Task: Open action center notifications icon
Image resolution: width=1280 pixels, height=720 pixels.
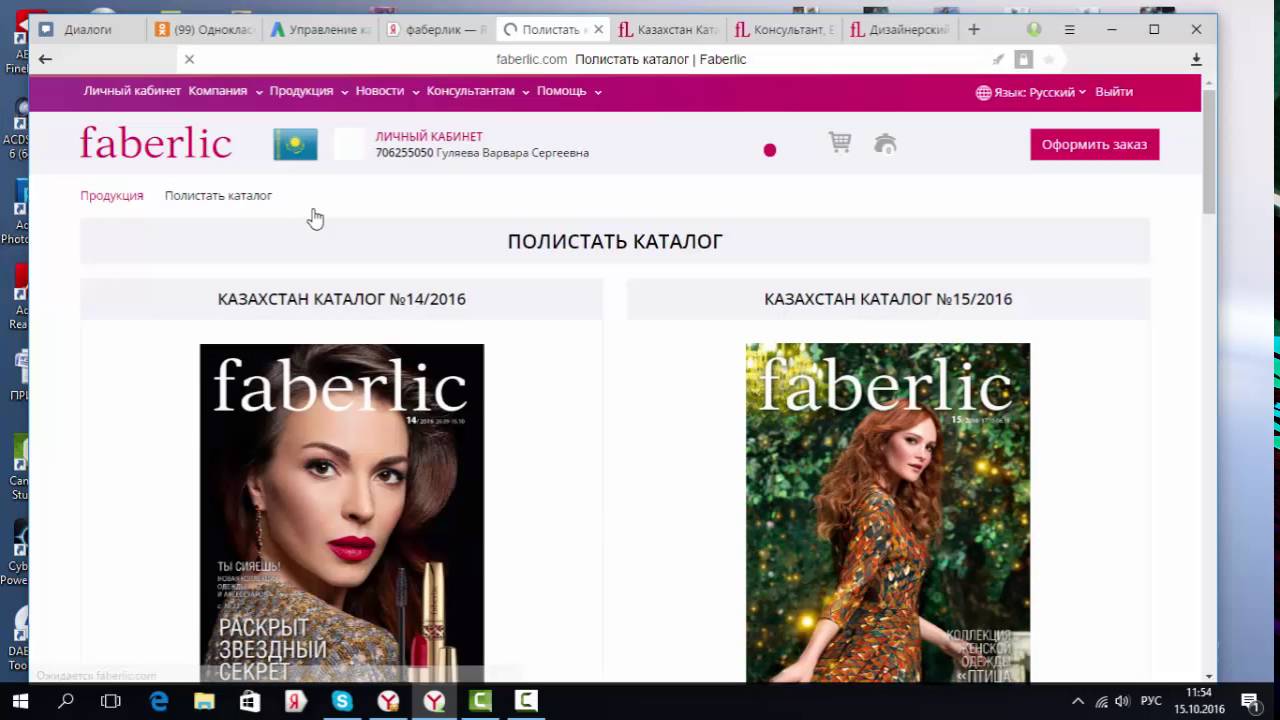Action: tap(1249, 701)
